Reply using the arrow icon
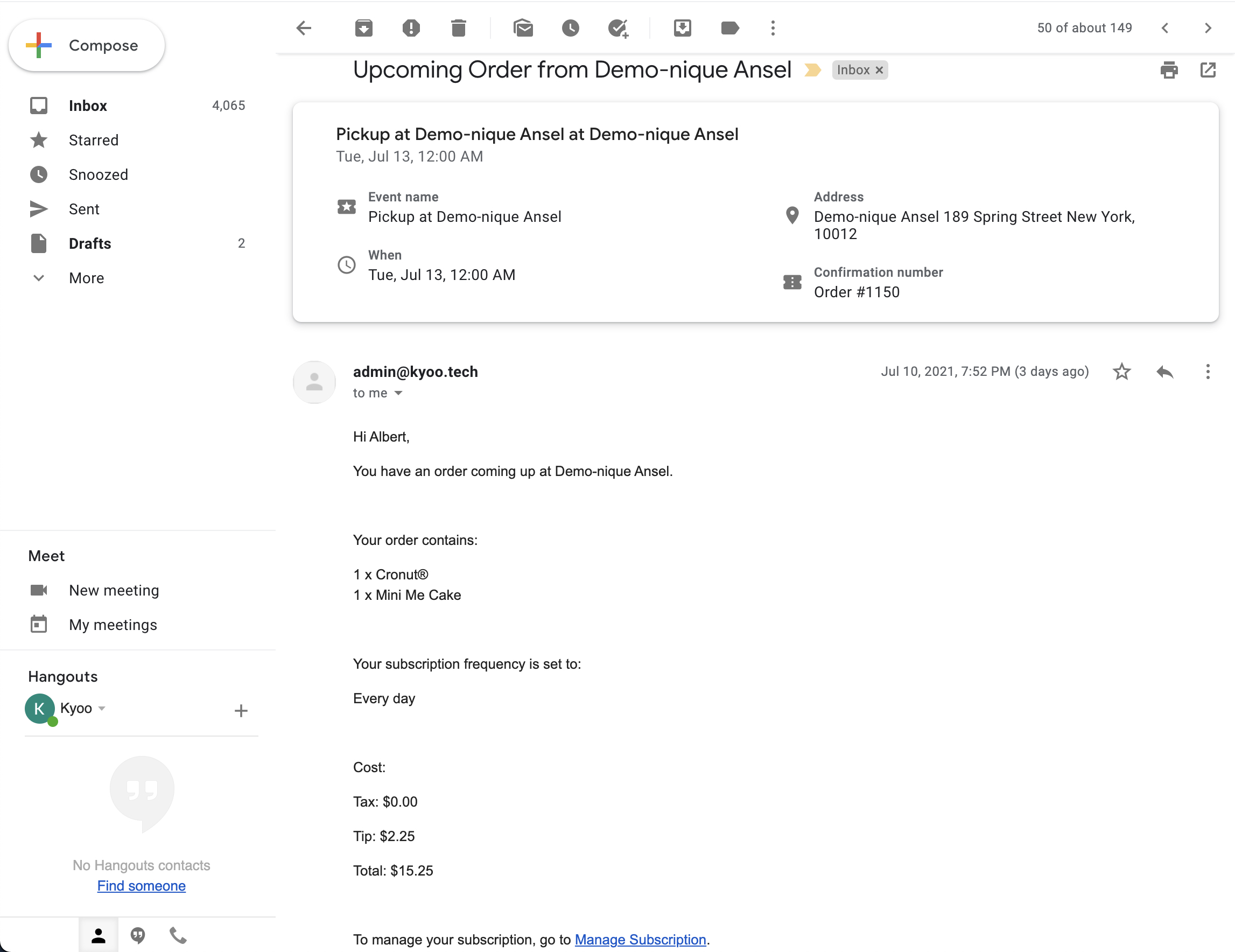 1164,372
